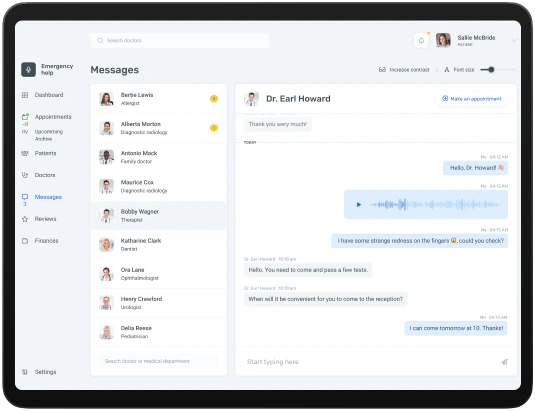Click the 'Thank you very much!' message

(277, 124)
